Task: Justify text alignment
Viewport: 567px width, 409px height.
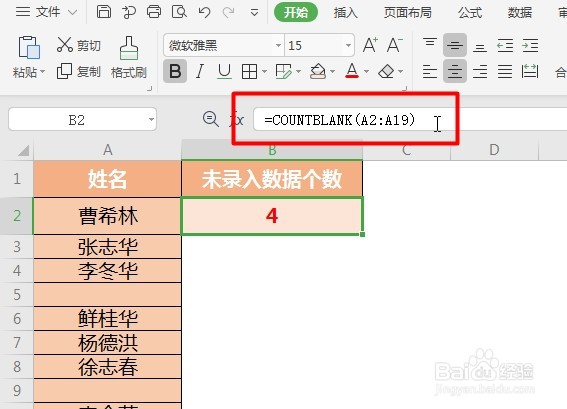Action: coord(505,71)
